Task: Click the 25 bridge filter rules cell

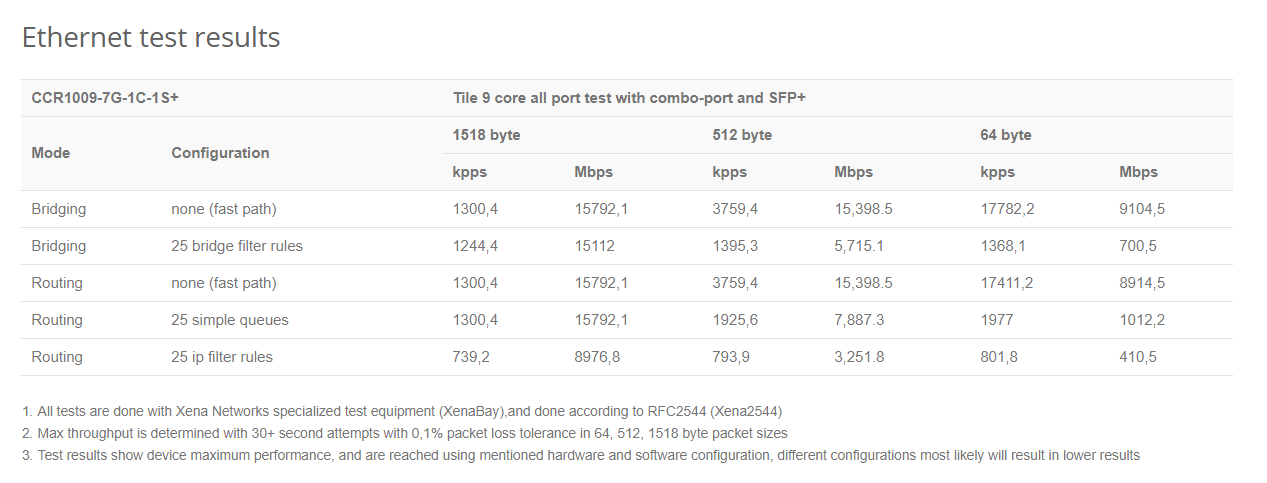Action: point(237,246)
